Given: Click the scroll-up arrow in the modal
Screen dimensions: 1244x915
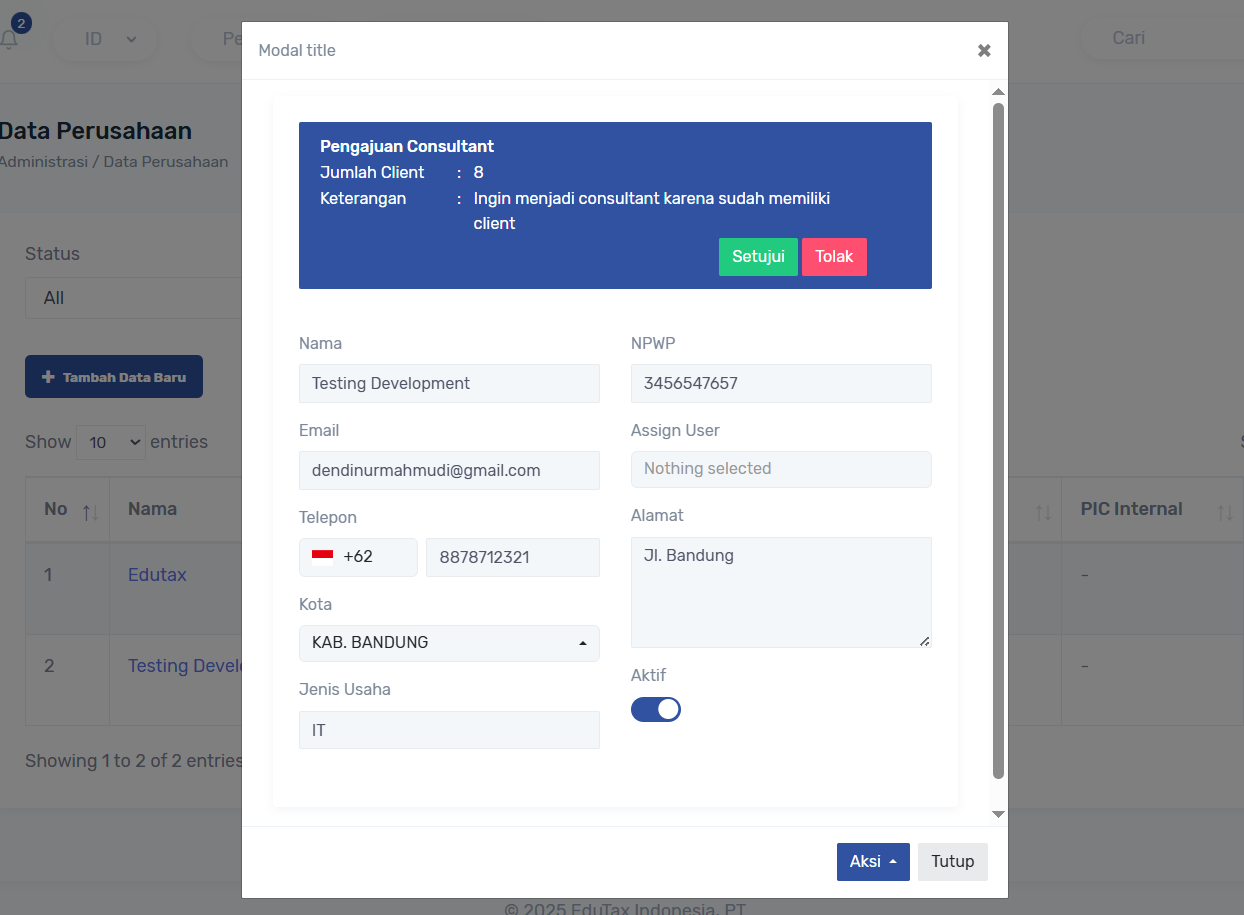Looking at the screenshot, I should tap(998, 92).
